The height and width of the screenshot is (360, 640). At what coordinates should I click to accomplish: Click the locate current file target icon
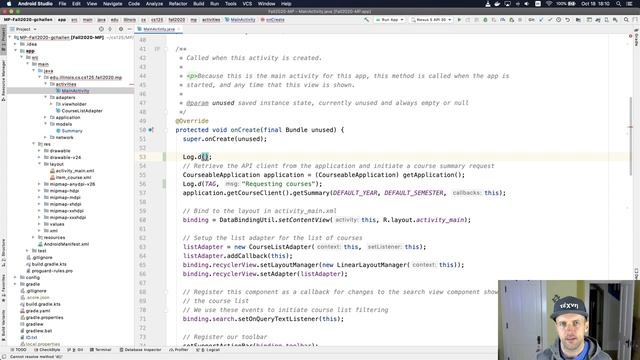click(101, 29)
